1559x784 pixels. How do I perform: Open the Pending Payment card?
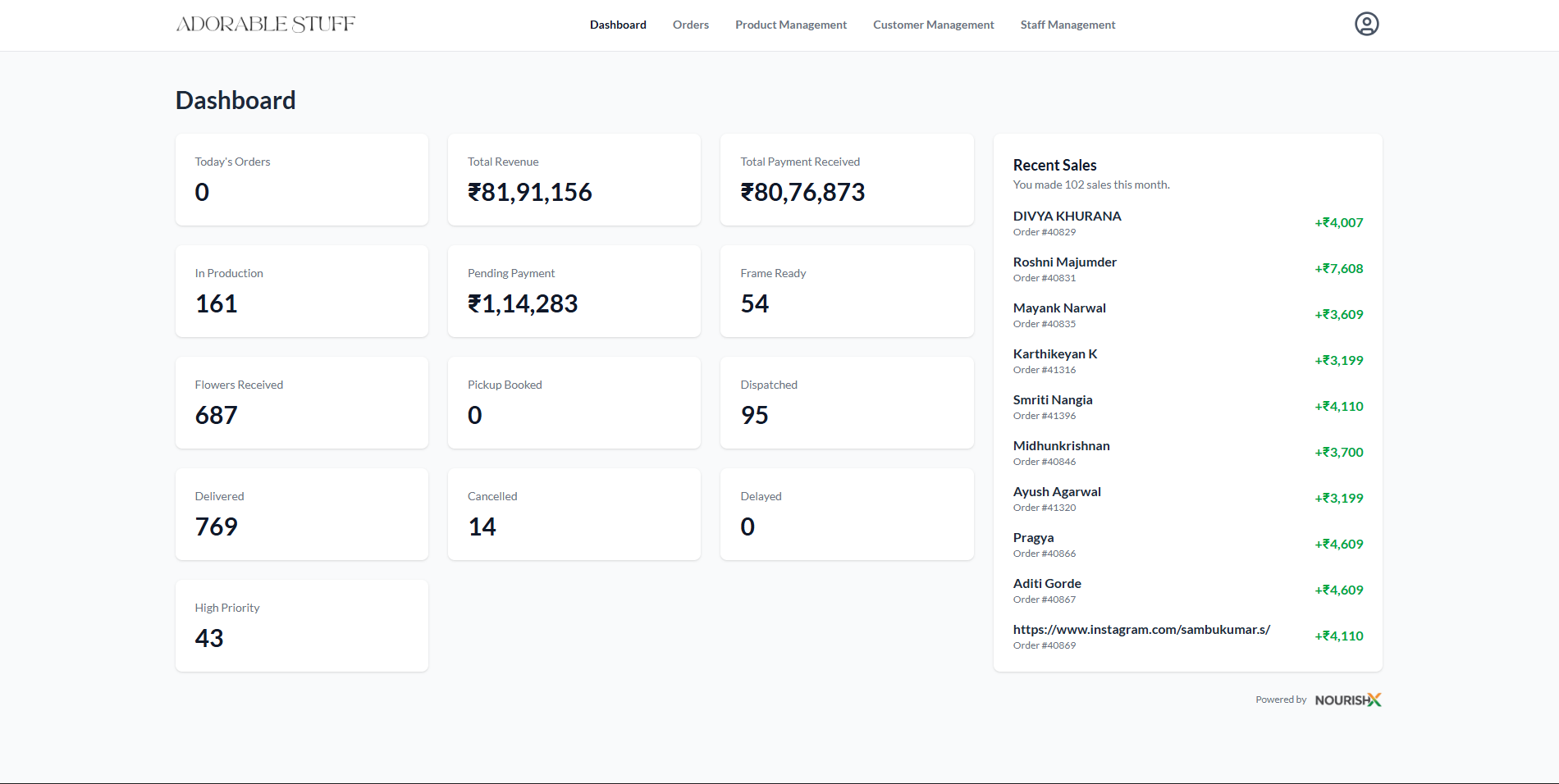[x=574, y=290]
